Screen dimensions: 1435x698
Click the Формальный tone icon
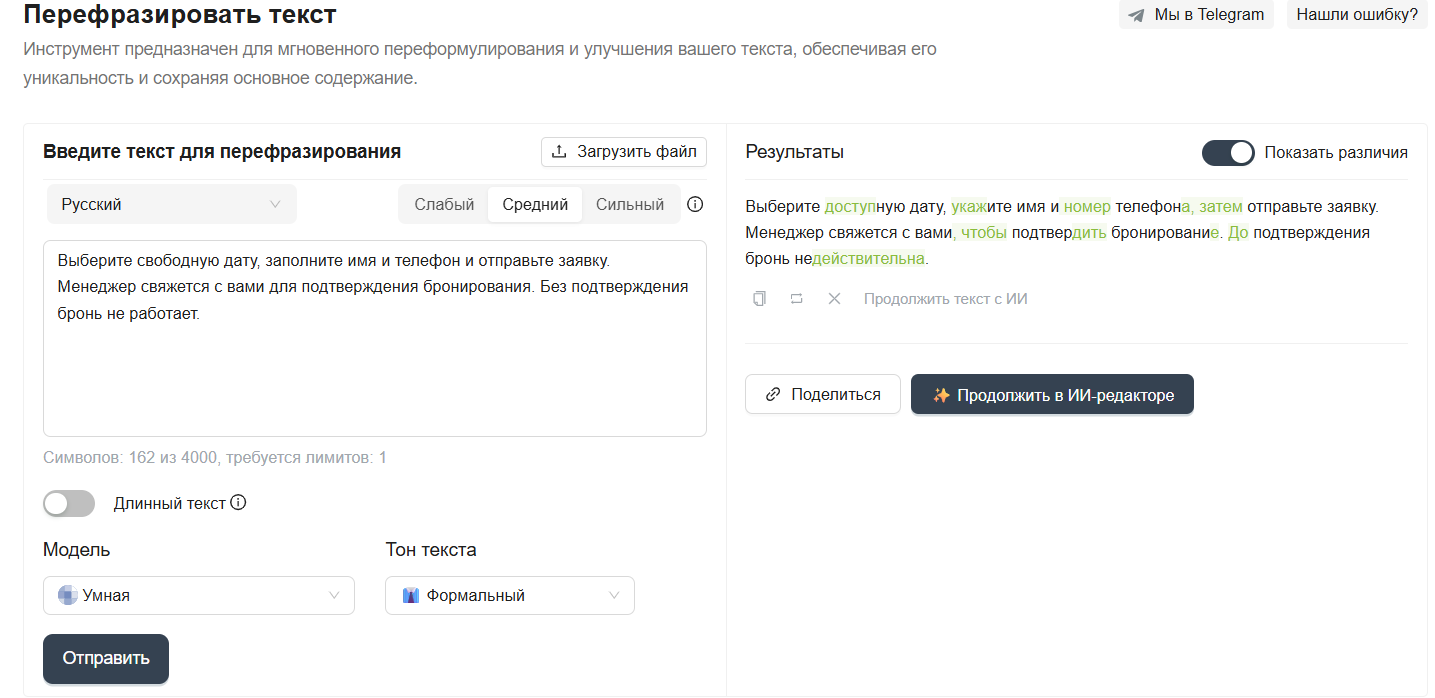tap(410, 595)
